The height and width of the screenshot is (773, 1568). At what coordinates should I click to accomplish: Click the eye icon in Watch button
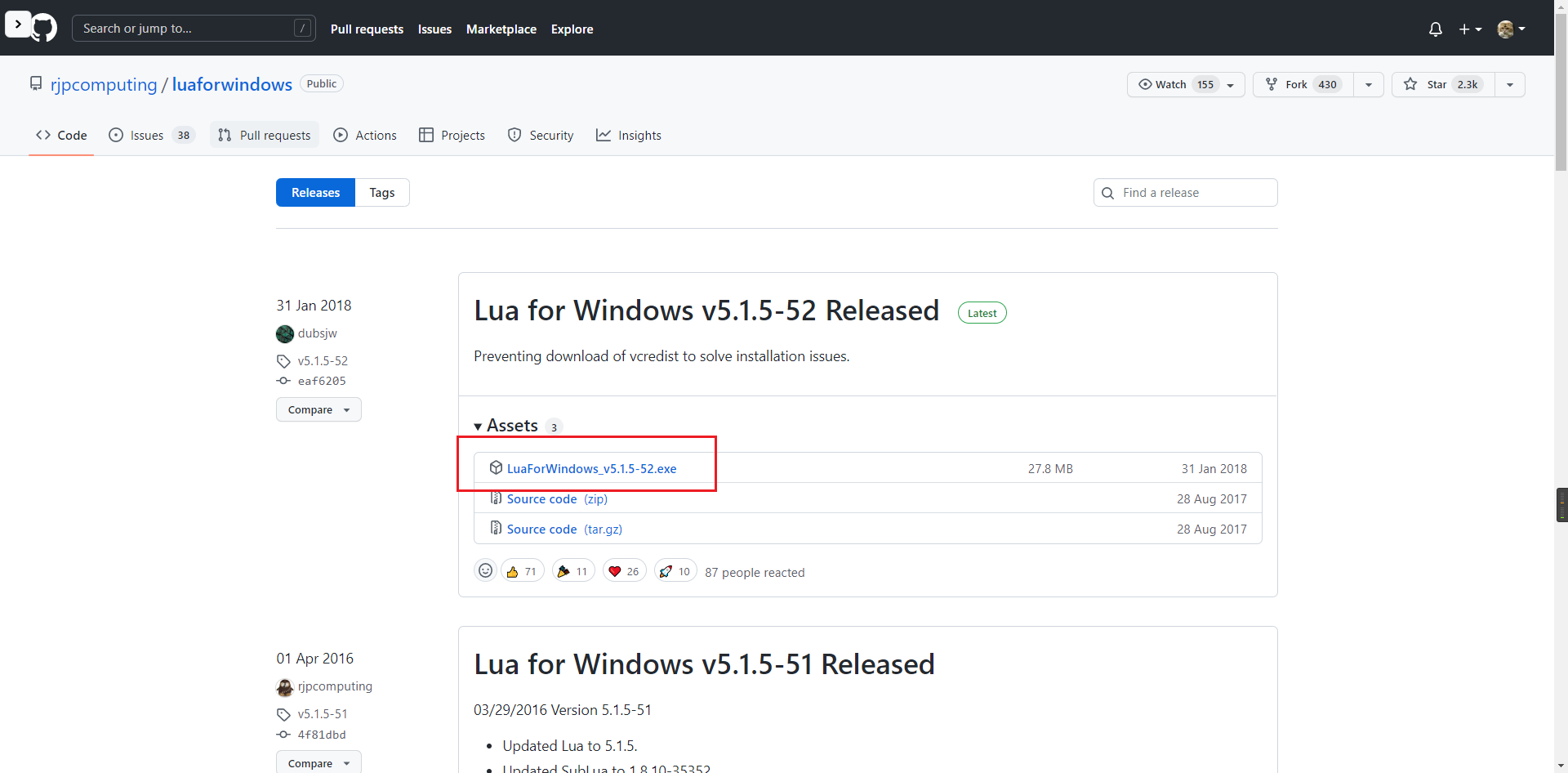(1145, 84)
